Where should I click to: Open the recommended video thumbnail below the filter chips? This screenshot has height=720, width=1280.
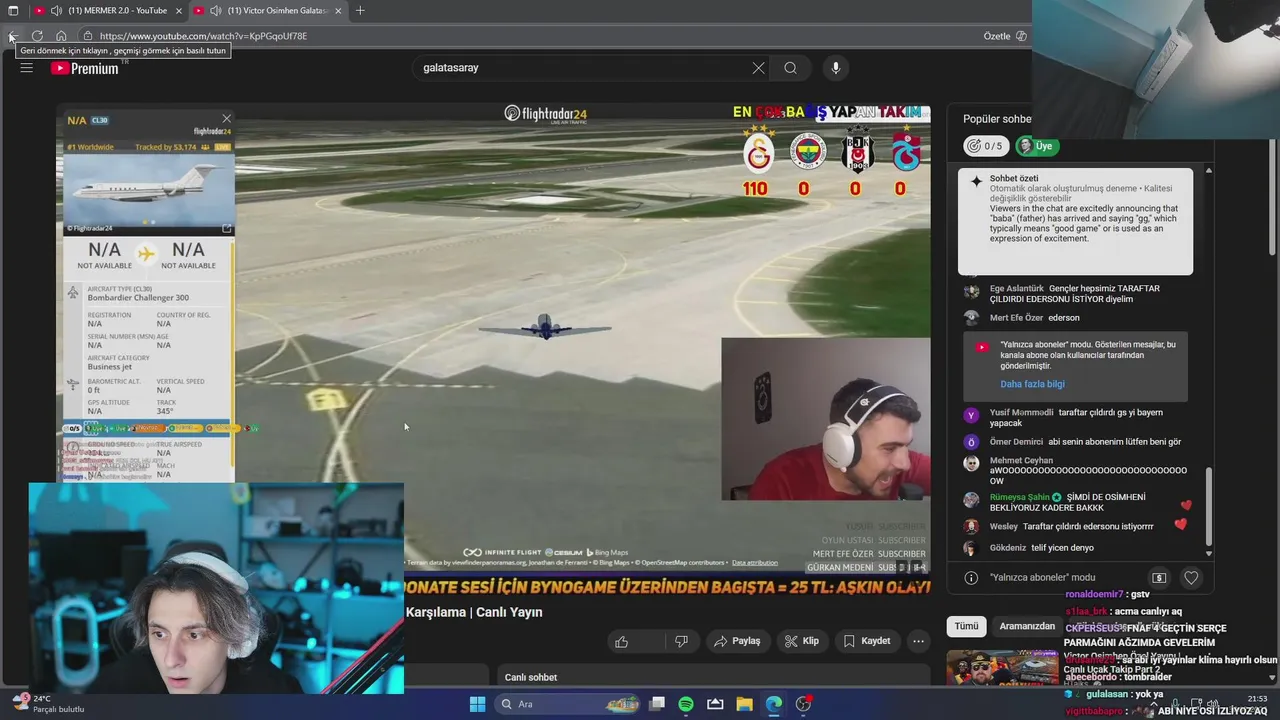(1003, 668)
